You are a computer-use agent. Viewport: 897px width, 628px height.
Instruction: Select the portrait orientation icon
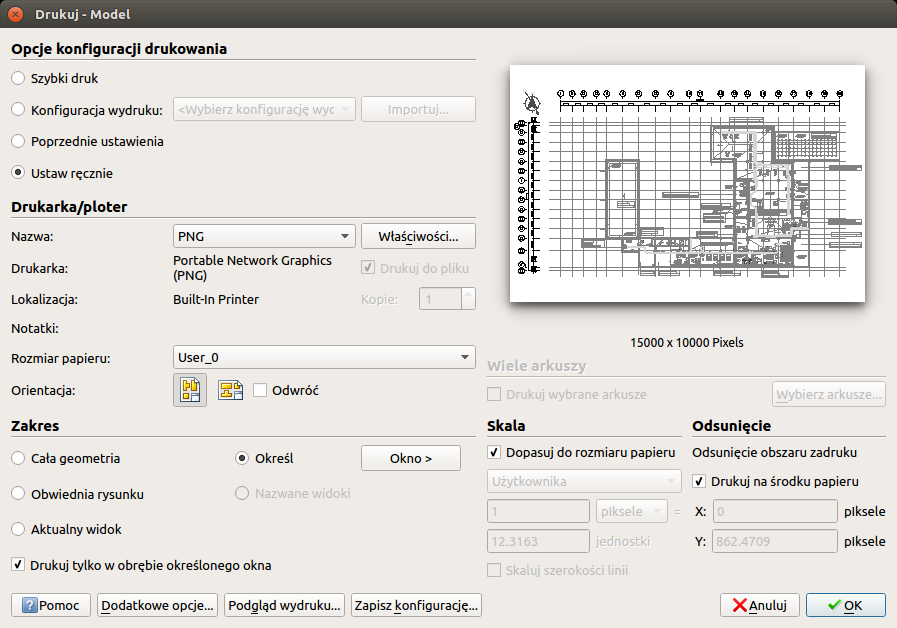(x=189, y=389)
